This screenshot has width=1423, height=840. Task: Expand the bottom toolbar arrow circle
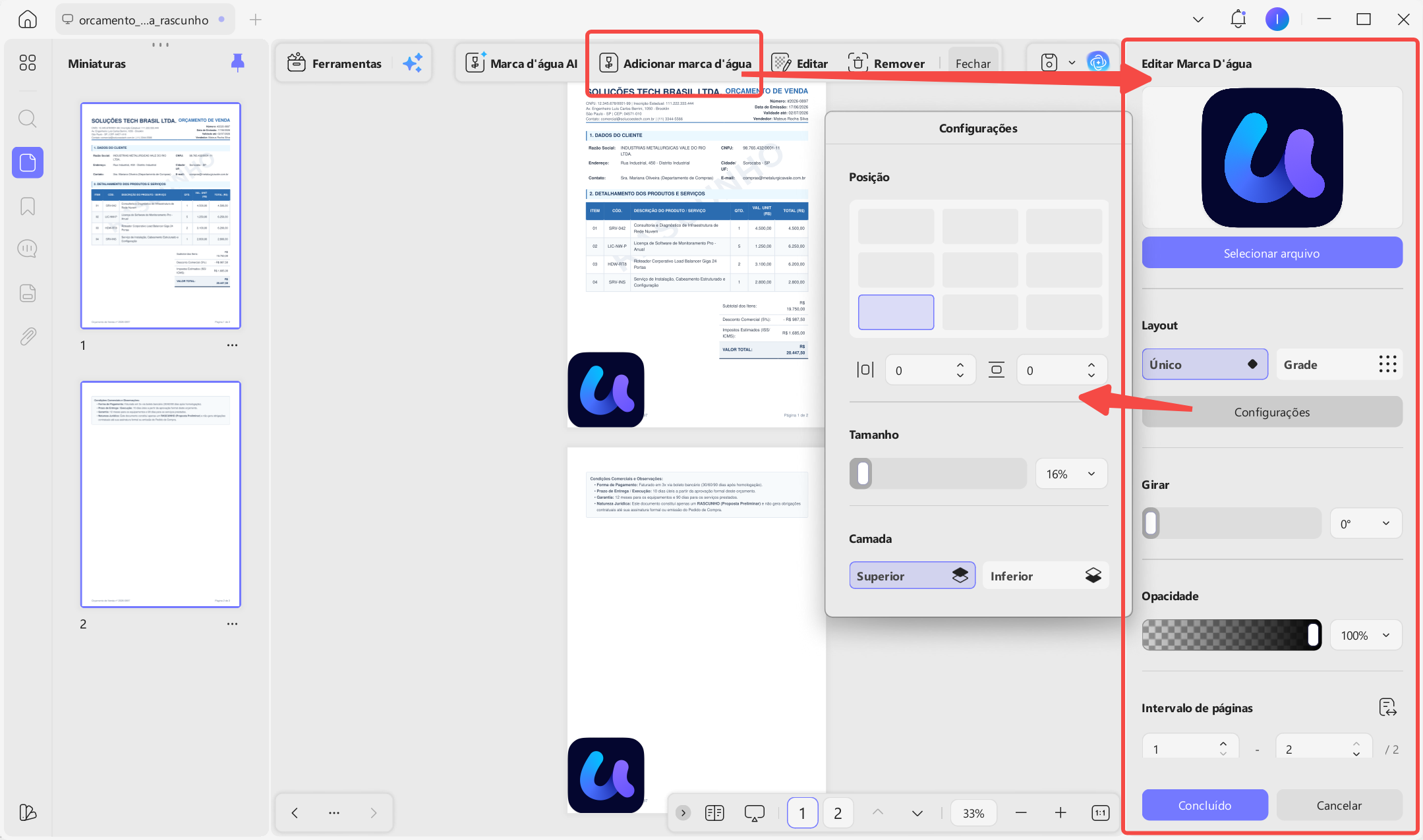pos(683,813)
